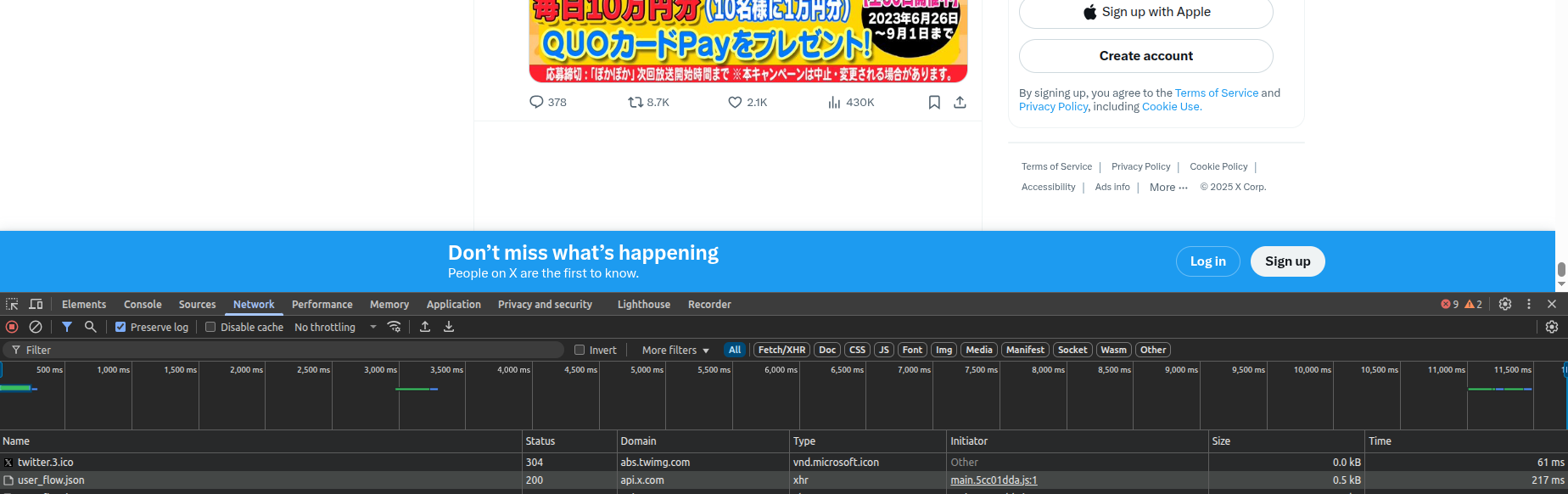Image resolution: width=1568 pixels, height=494 pixels.
Task: Stop recording network log
Action: coord(12,327)
